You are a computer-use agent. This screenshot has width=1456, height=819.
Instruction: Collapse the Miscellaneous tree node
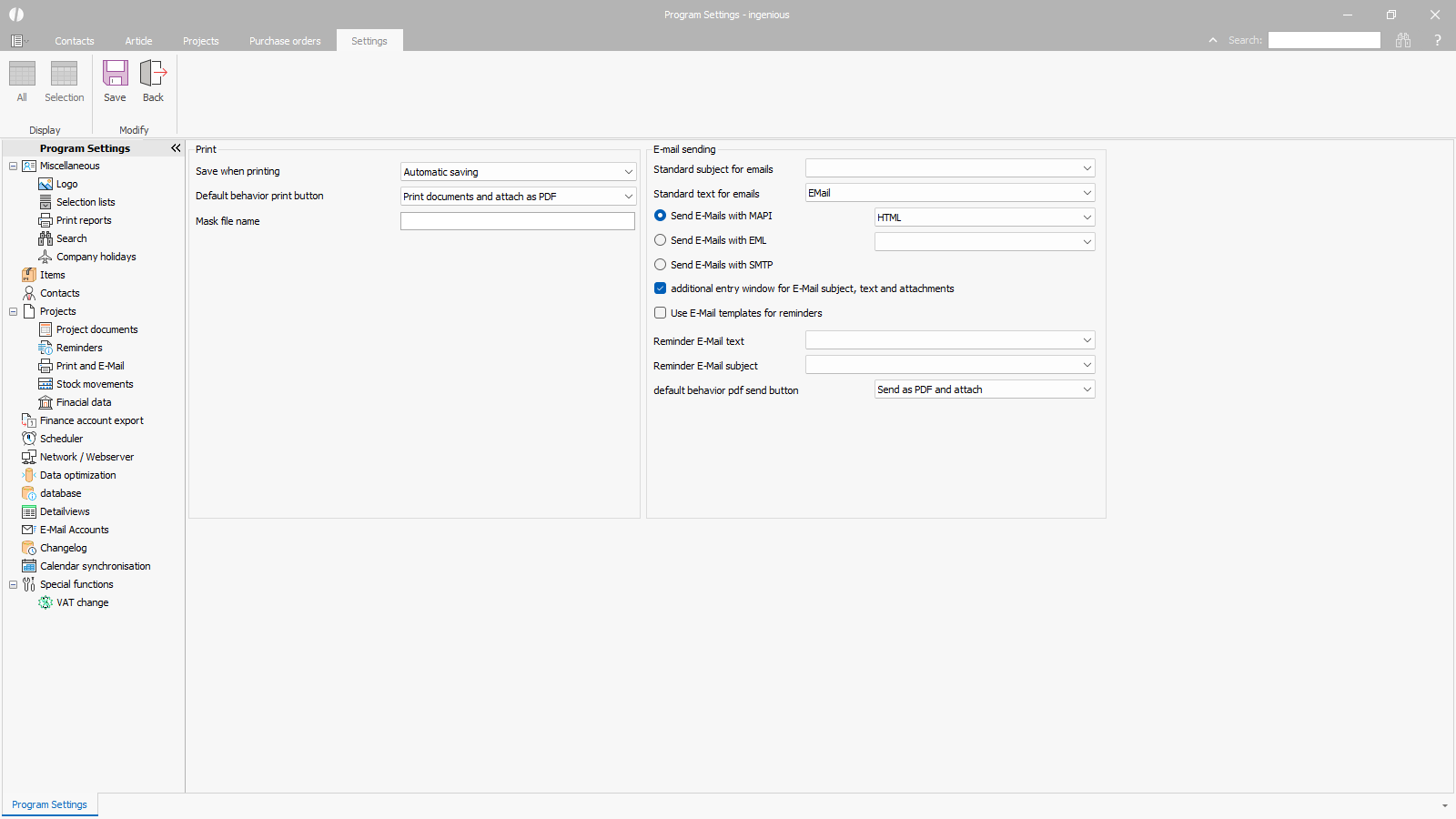(13, 166)
